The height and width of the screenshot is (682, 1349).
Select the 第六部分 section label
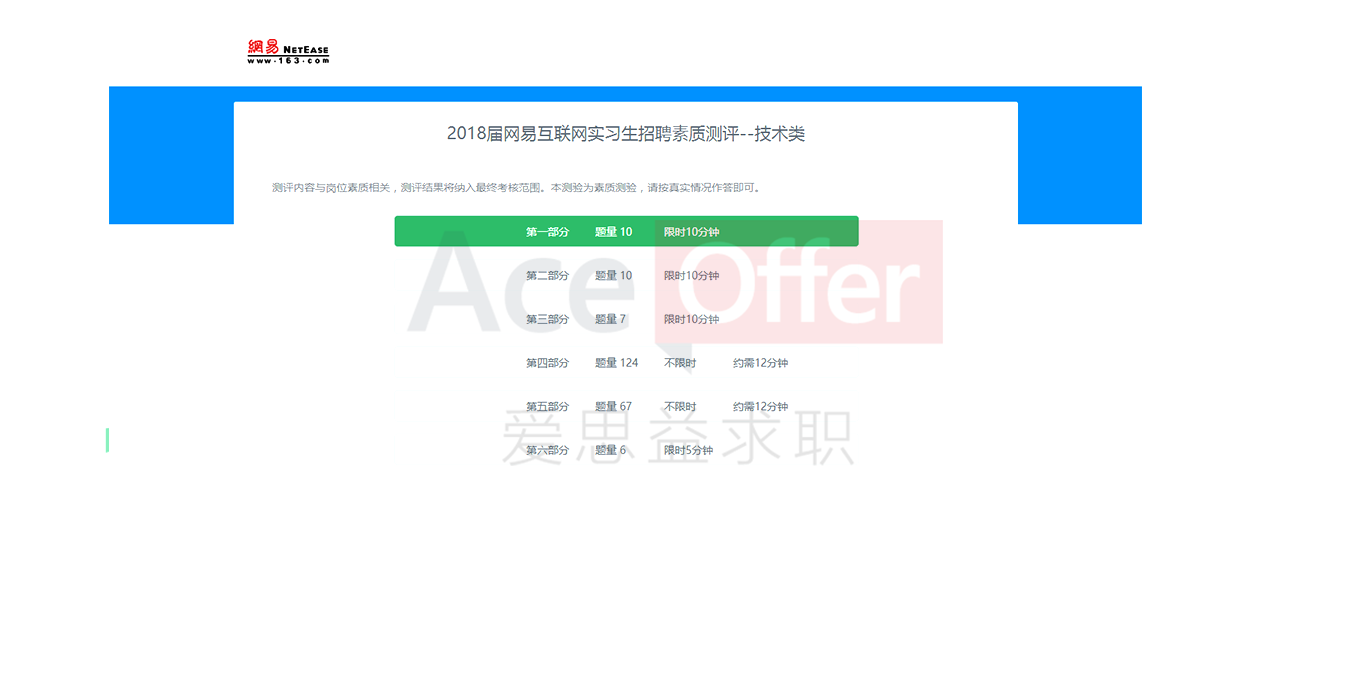coord(547,450)
